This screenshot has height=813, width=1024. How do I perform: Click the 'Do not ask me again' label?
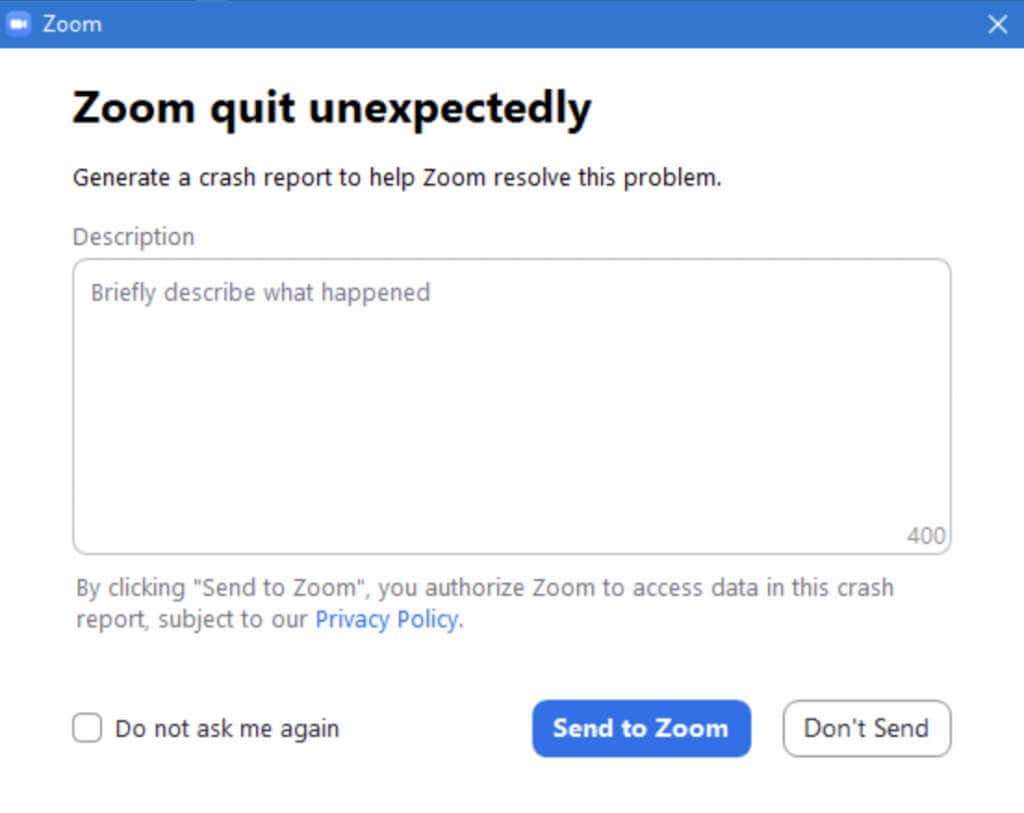[x=227, y=729]
